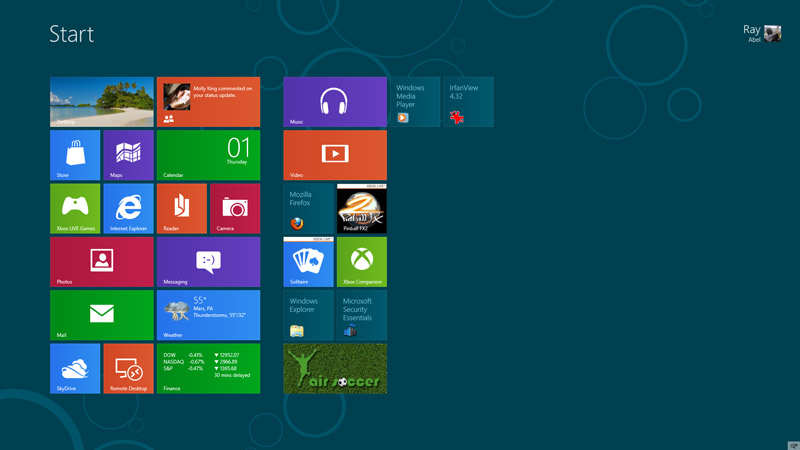Open the Mail tile
The height and width of the screenshot is (450, 800).
tap(102, 315)
